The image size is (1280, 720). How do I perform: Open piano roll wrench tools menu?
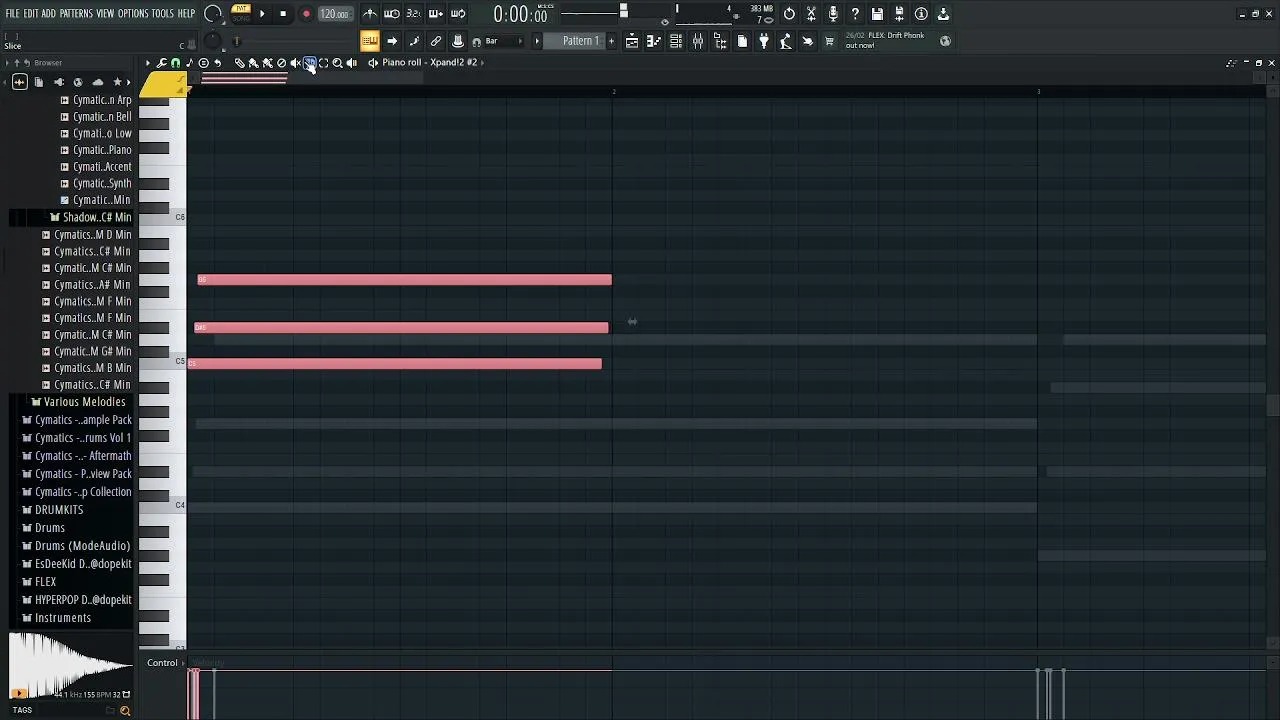click(x=161, y=63)
